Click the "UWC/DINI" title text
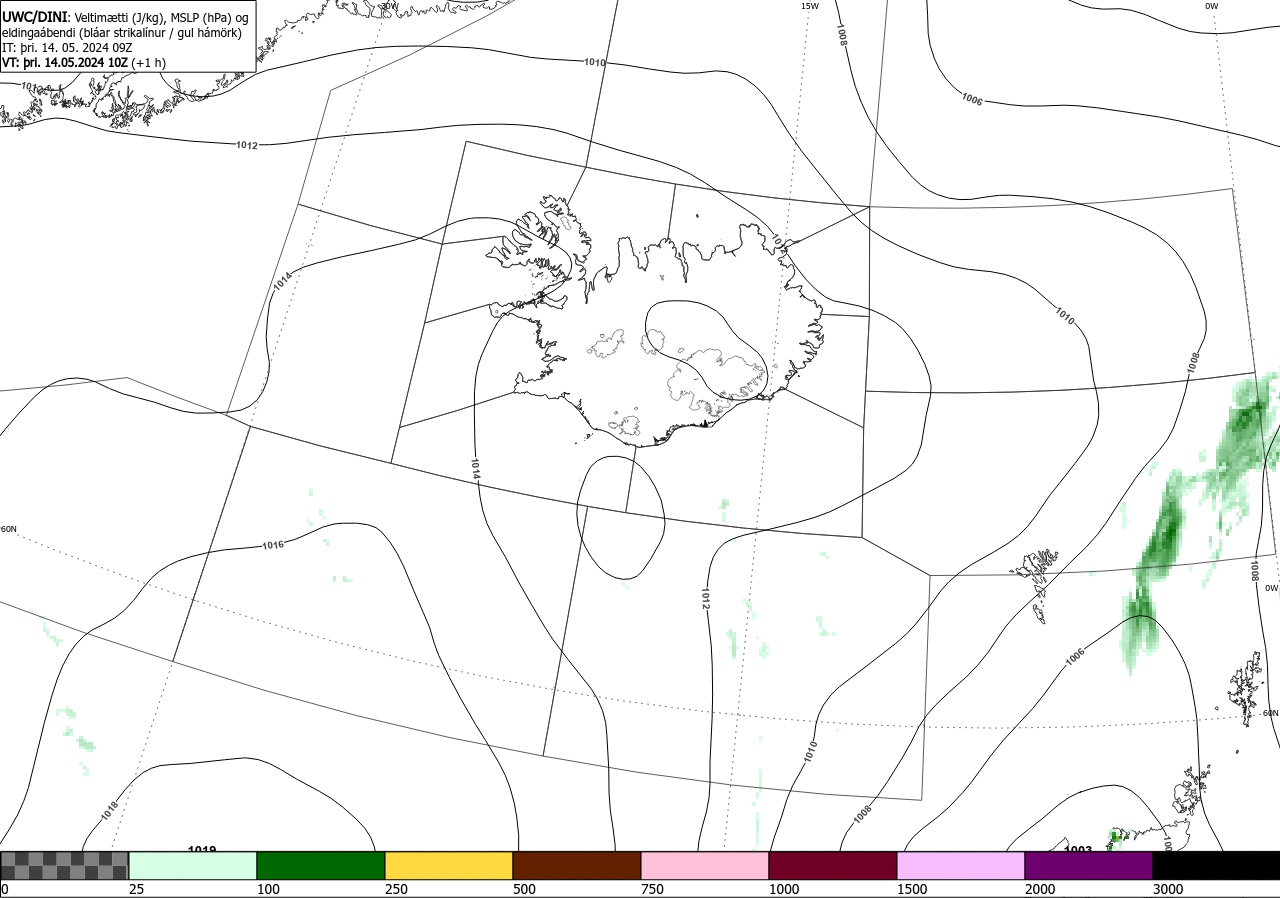The width and height of the screenshot is (1280, 898). pos(34,17)
